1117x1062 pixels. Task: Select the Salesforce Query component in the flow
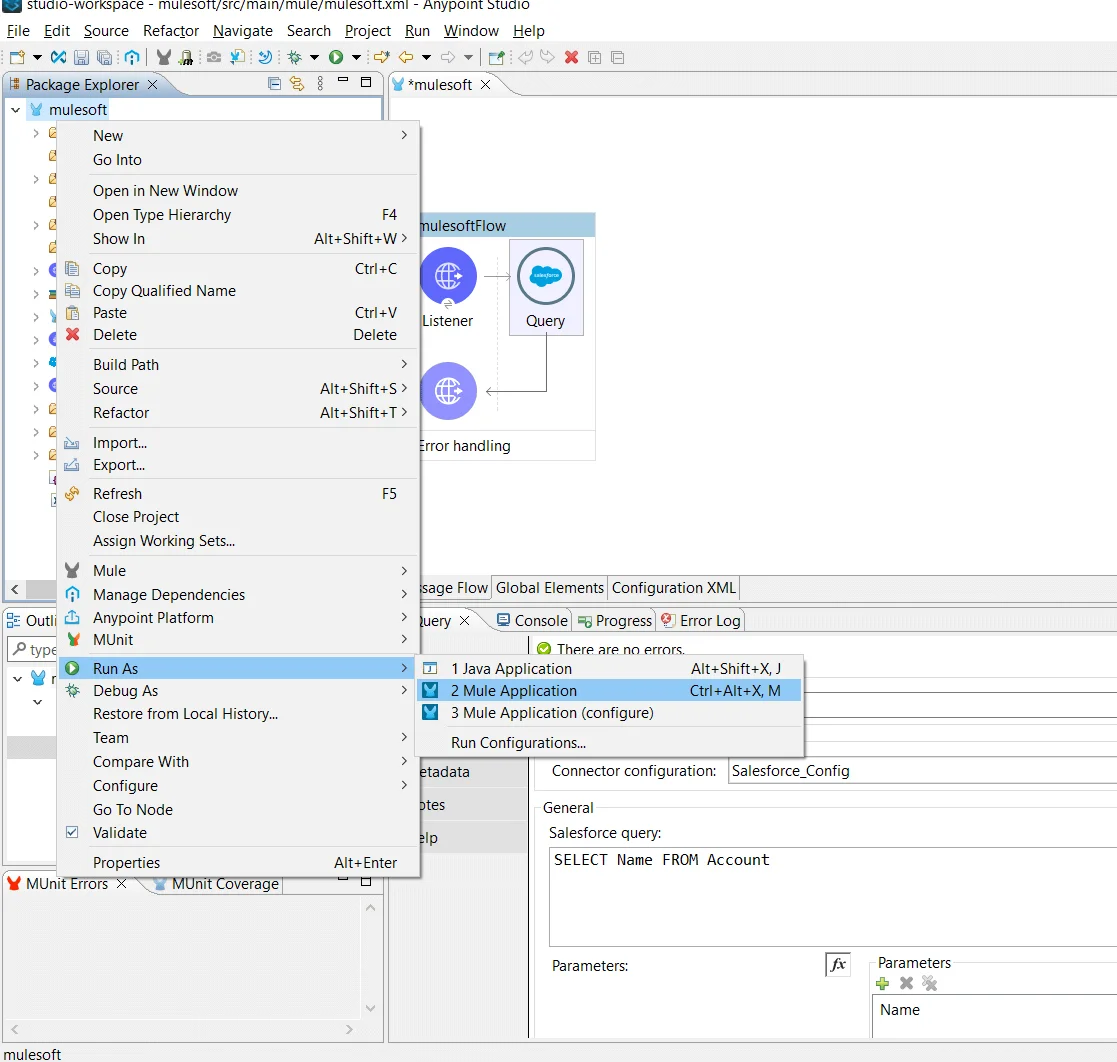coord(546,278)
